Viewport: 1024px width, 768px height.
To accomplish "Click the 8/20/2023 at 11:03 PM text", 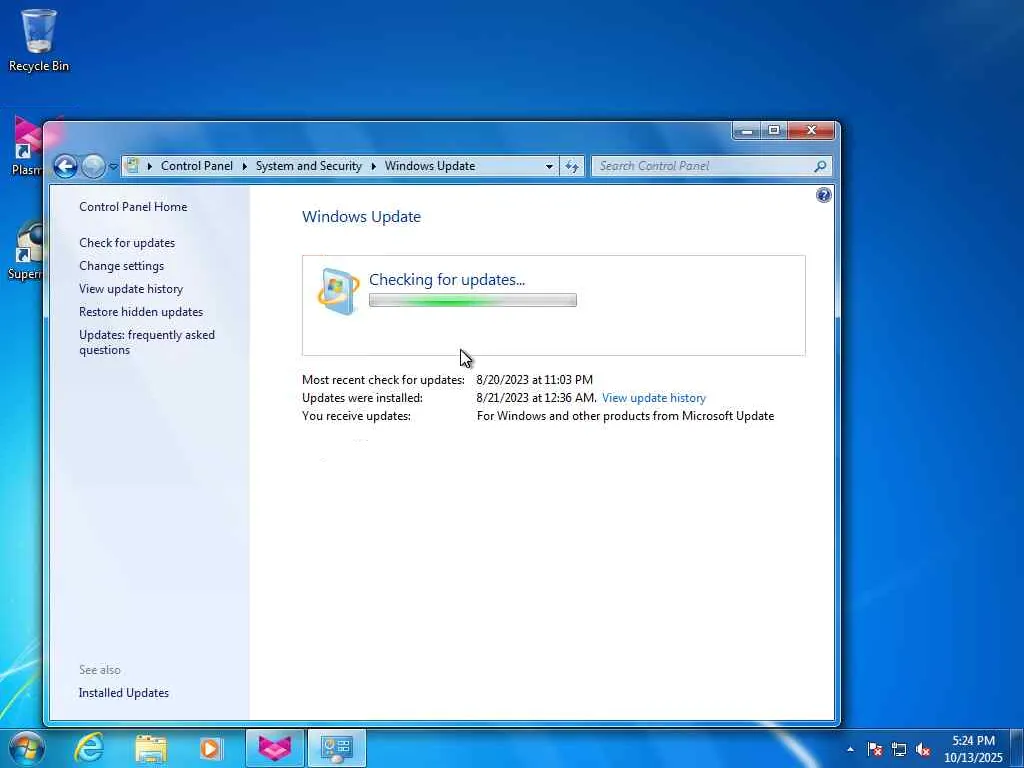I will (x=534, y=379).
